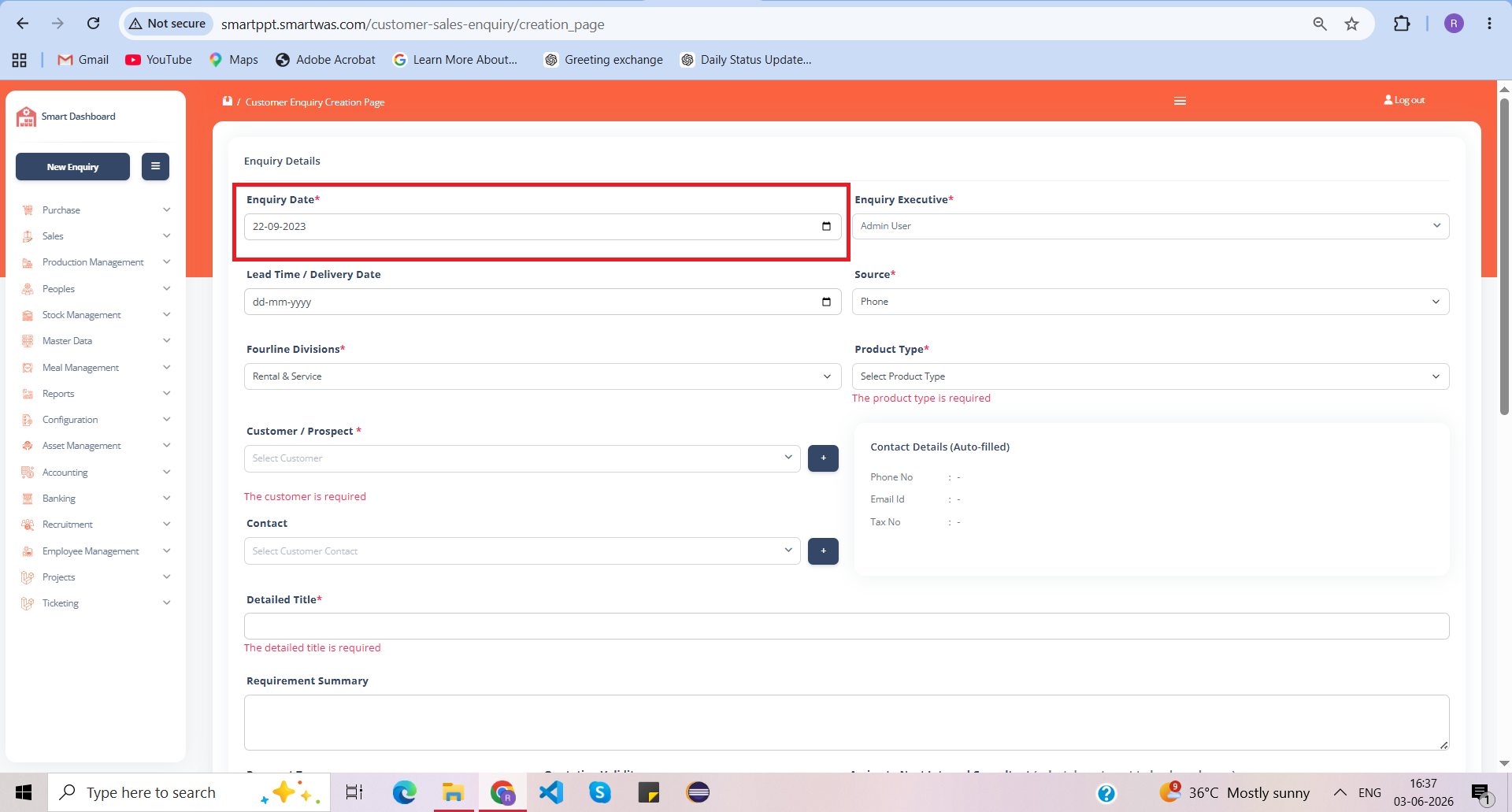Image resolution: width=1512 pixels, height=812 pixels.
Task: Open Select Product Type dropdown
Action: point(1151,376)
